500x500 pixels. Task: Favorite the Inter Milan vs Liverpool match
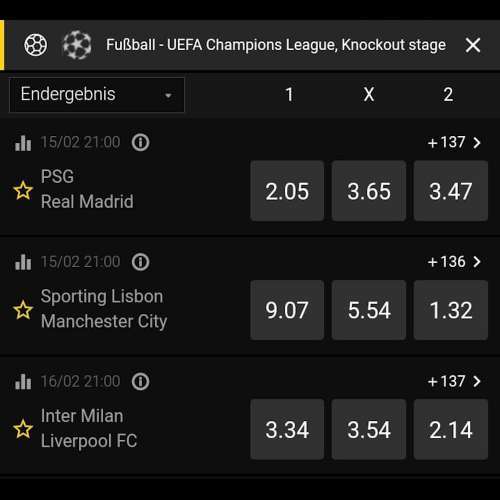(23, 429)
